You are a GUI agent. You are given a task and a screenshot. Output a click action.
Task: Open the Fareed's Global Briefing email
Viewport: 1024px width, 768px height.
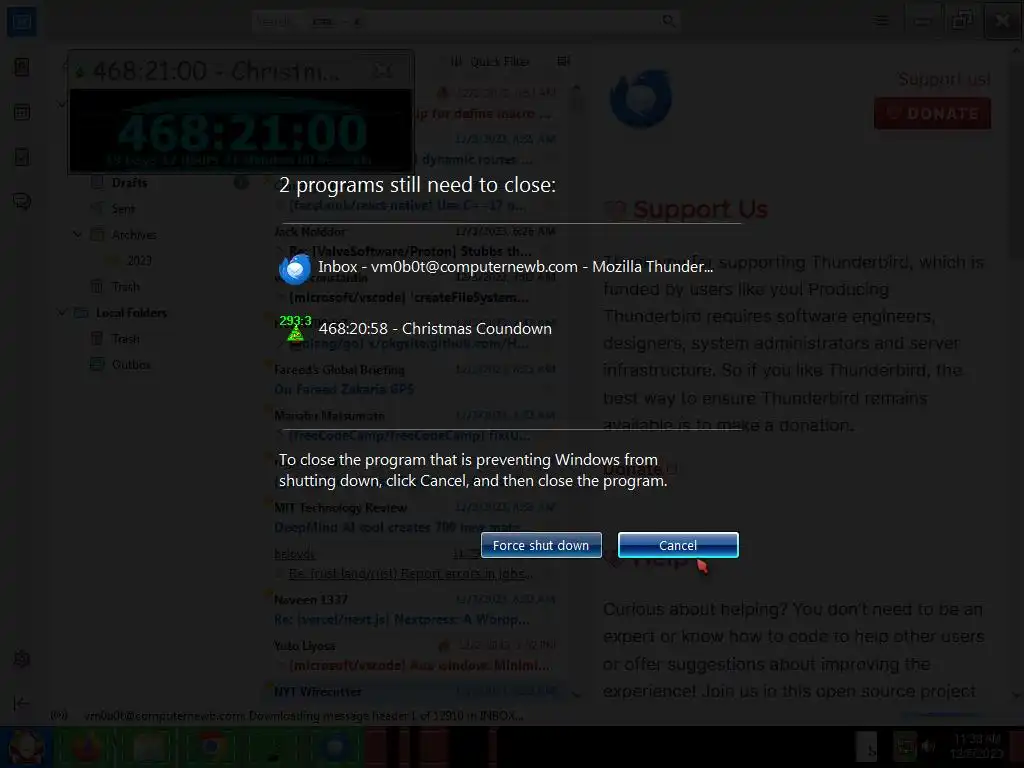pos(415,379)
